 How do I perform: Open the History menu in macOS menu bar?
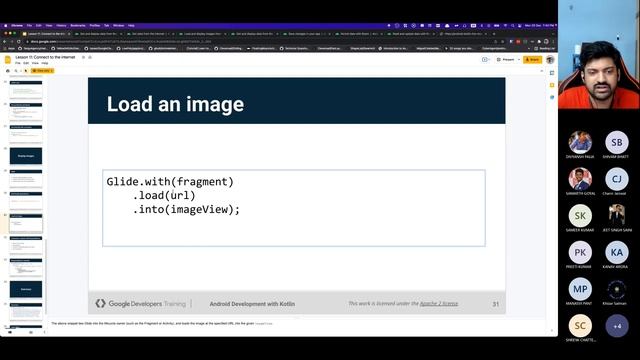(61, 26)
